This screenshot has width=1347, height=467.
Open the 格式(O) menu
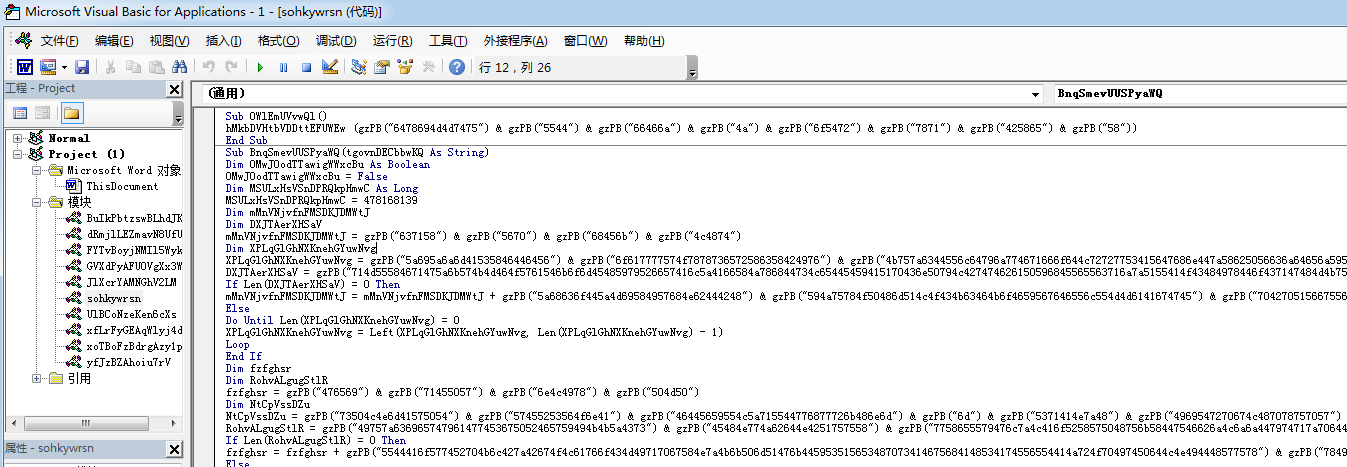coord(278,41)
